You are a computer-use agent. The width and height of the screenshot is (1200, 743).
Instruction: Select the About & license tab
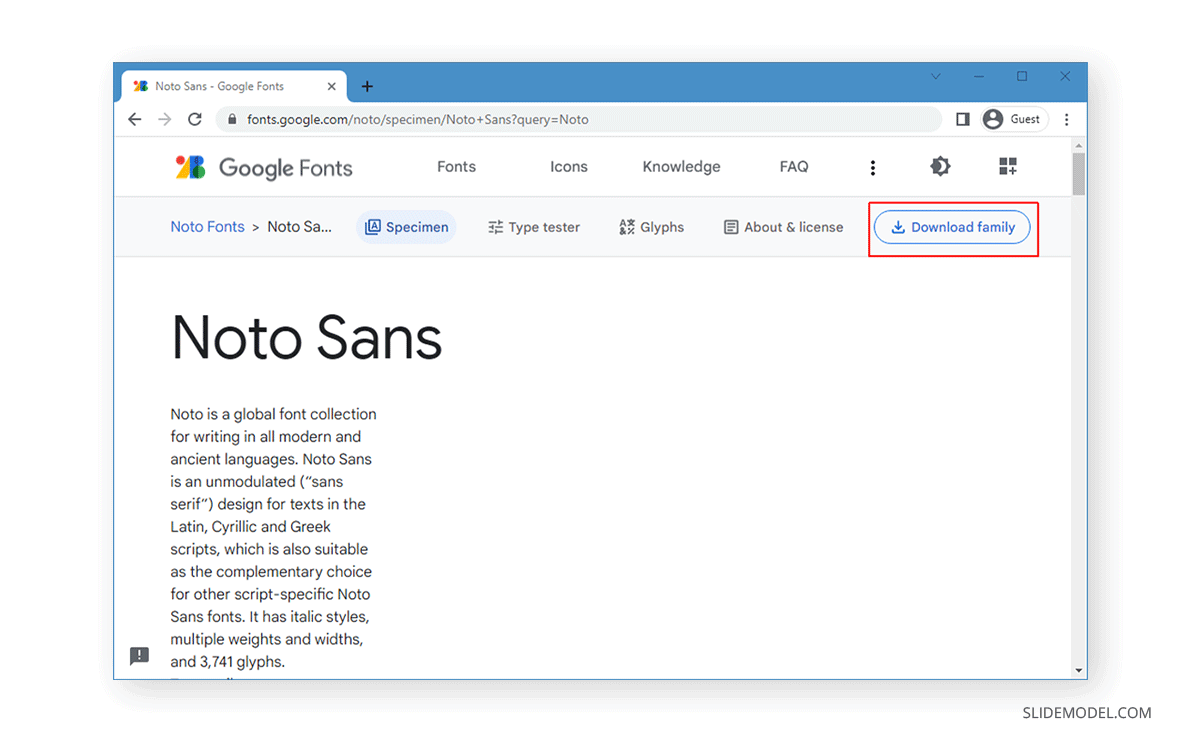coord(783,227)
